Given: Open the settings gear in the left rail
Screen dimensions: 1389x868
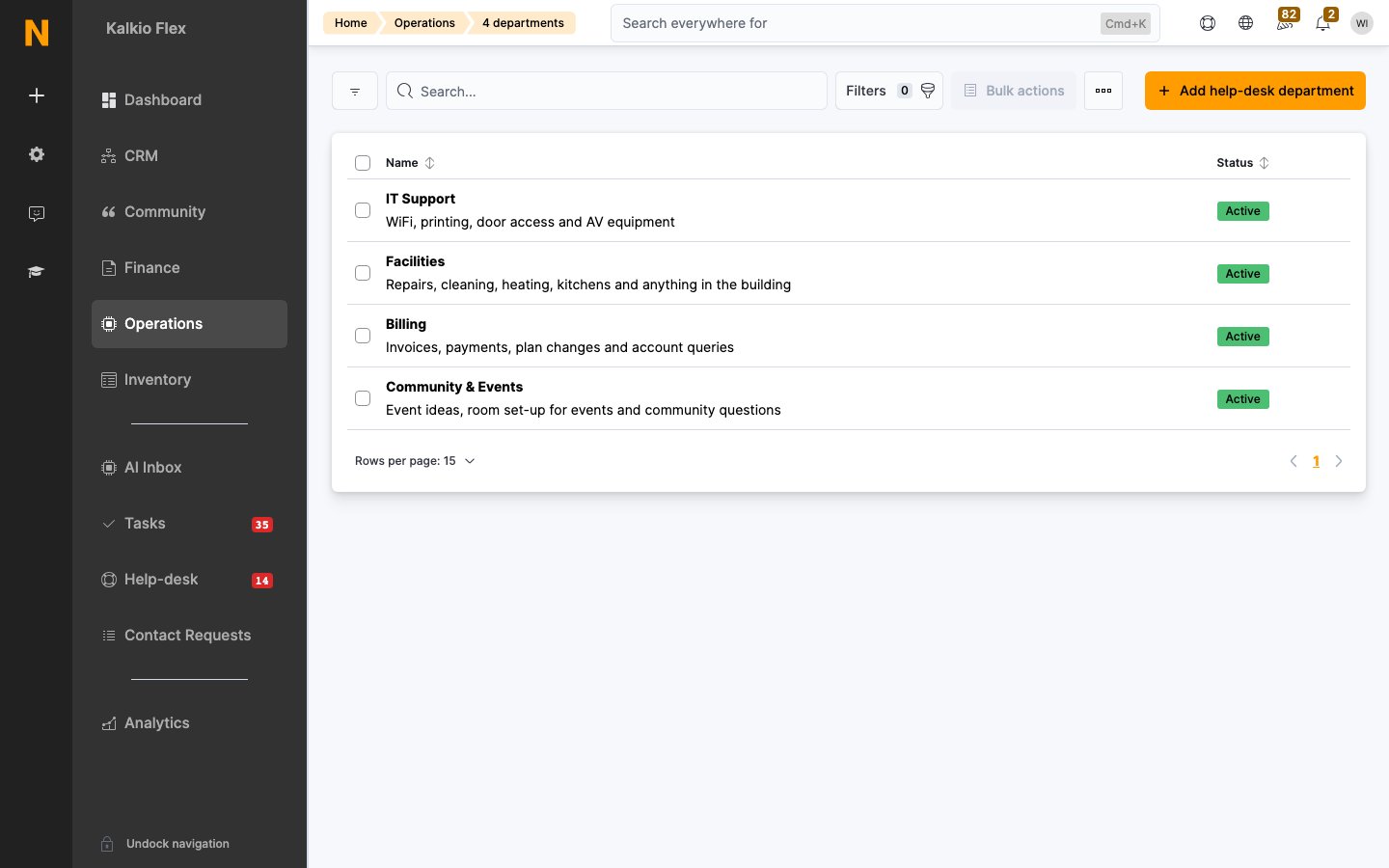Looking at the screenshot, I should [37, 154].
